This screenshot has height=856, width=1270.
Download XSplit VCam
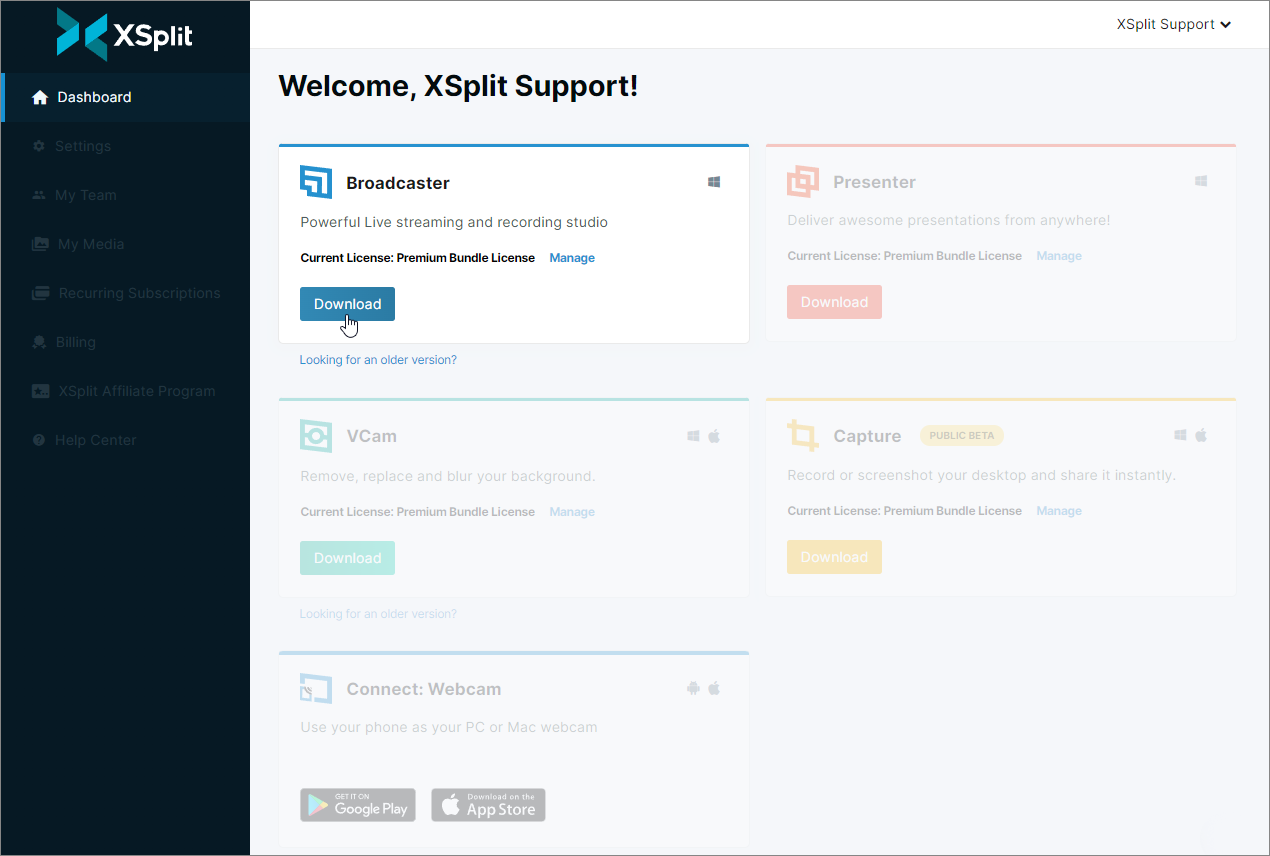tap(347, 558)
